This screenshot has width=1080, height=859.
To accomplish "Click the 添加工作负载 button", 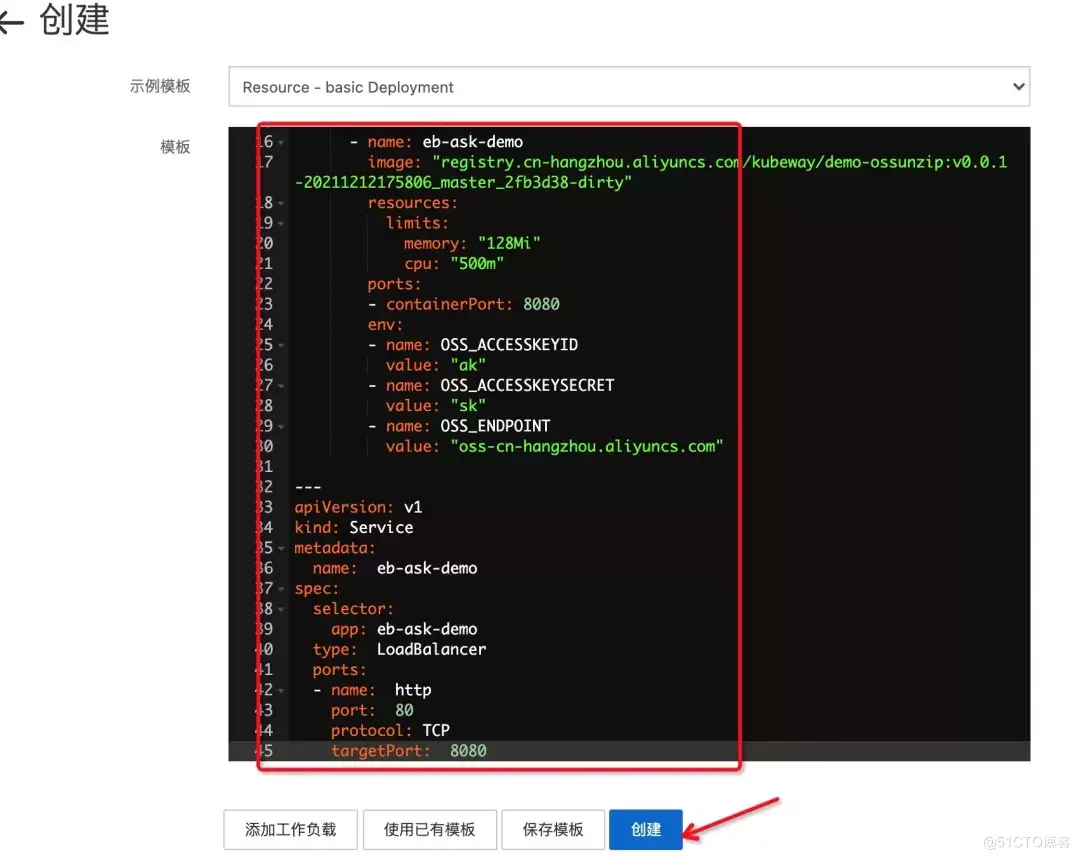I will click(290, 829).
